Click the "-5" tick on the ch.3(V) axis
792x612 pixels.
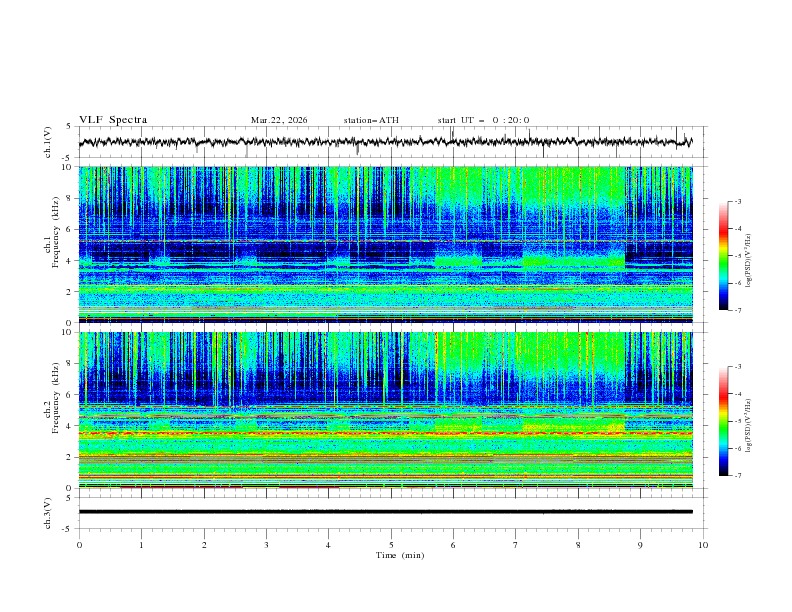click(68, 529)
